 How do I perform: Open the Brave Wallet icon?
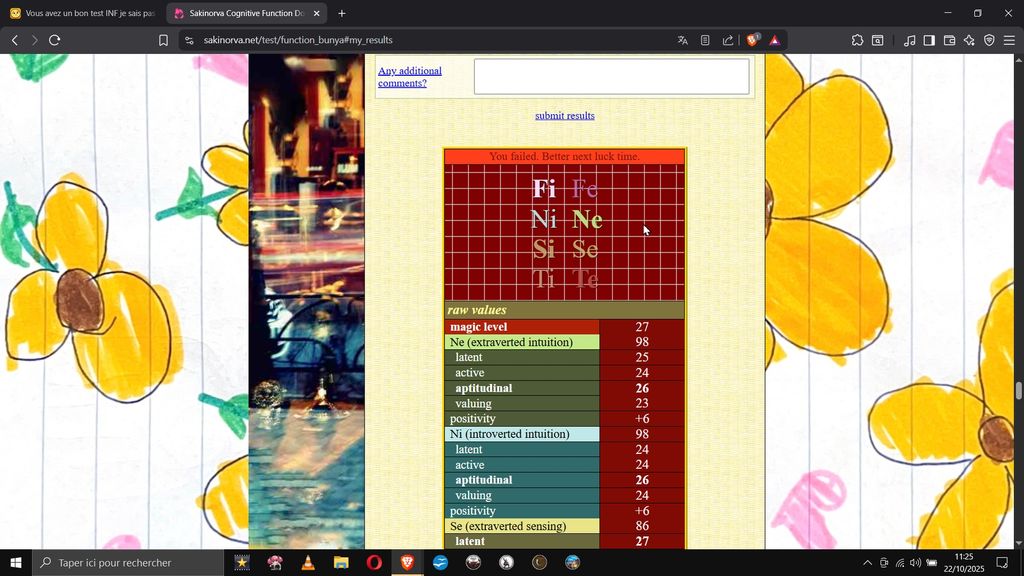(x=949, y=40)
